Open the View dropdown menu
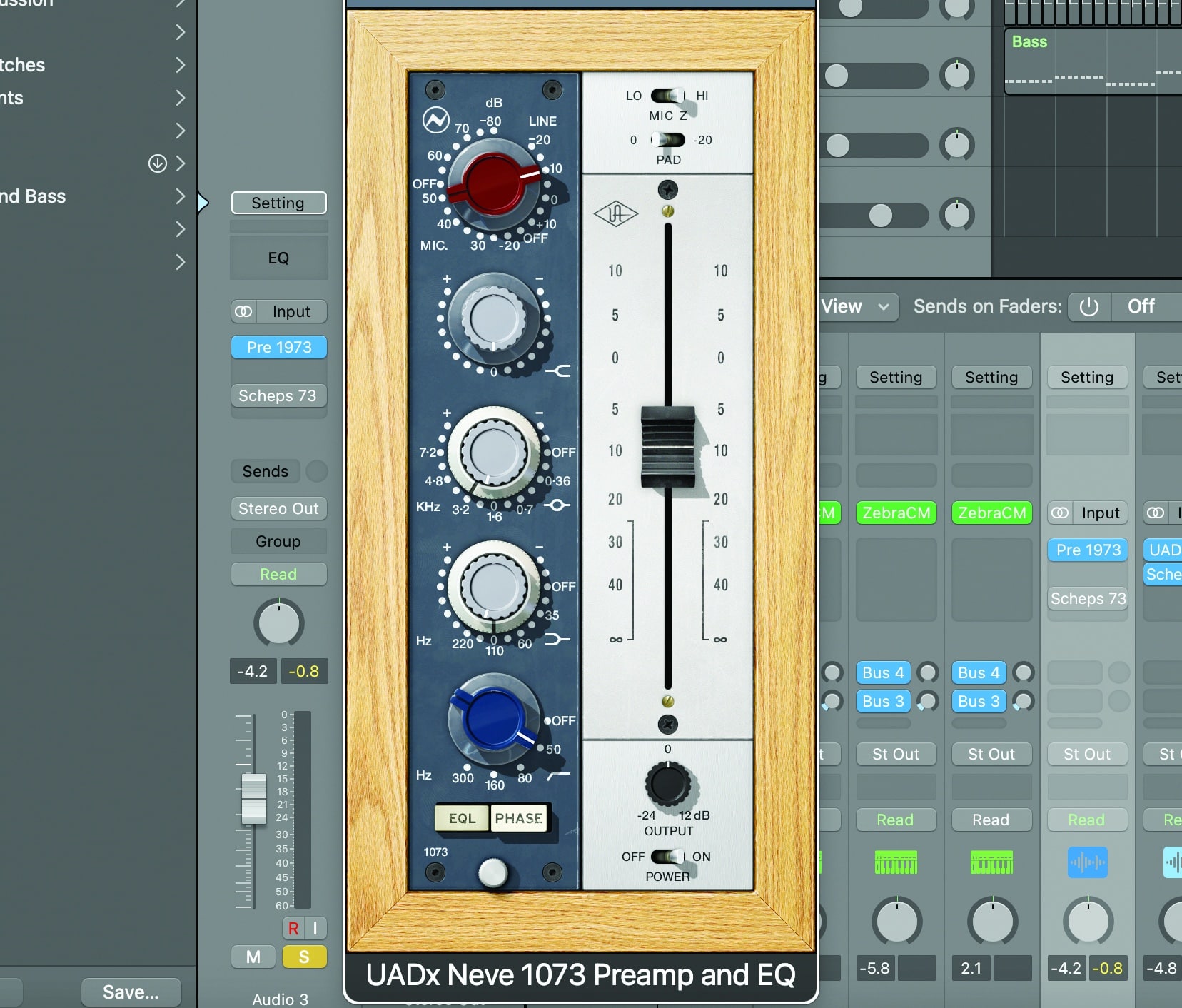The width and height of the screenshot is (1182, 1008). click(x=859, y=306)
